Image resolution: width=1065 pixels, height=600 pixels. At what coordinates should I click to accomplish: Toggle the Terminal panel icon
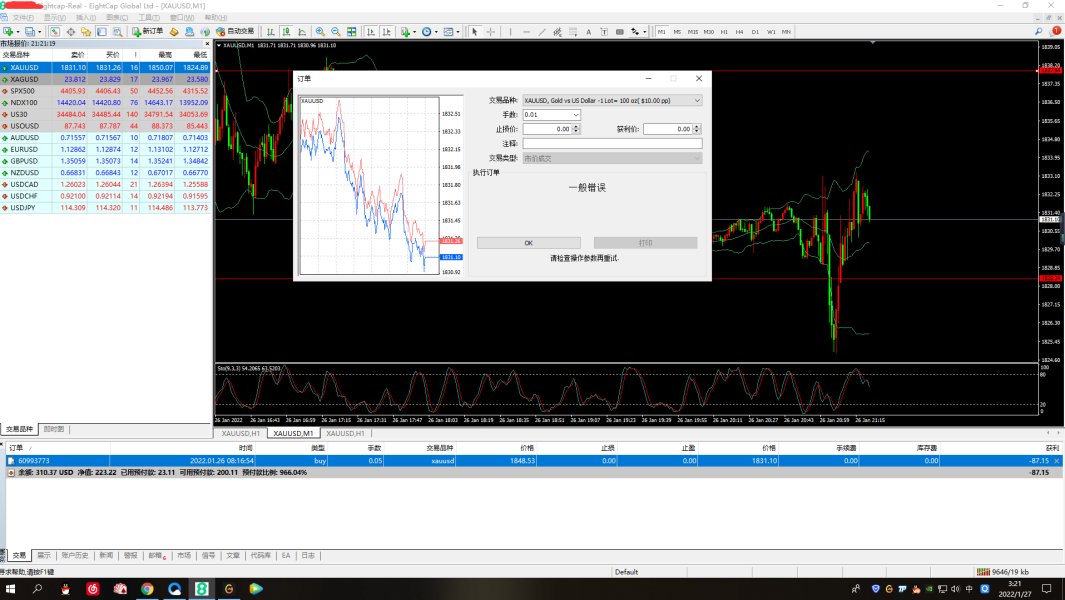click(102, 31)
